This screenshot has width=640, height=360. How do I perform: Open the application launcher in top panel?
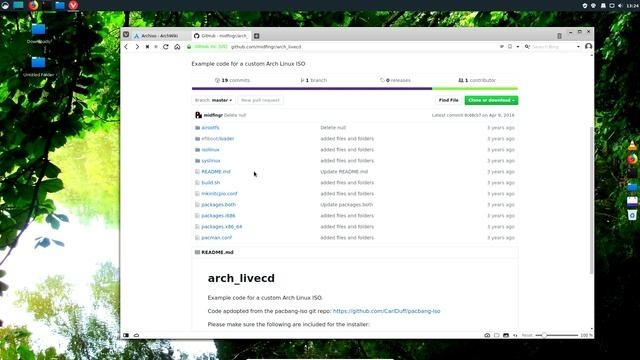coord(5,5)
